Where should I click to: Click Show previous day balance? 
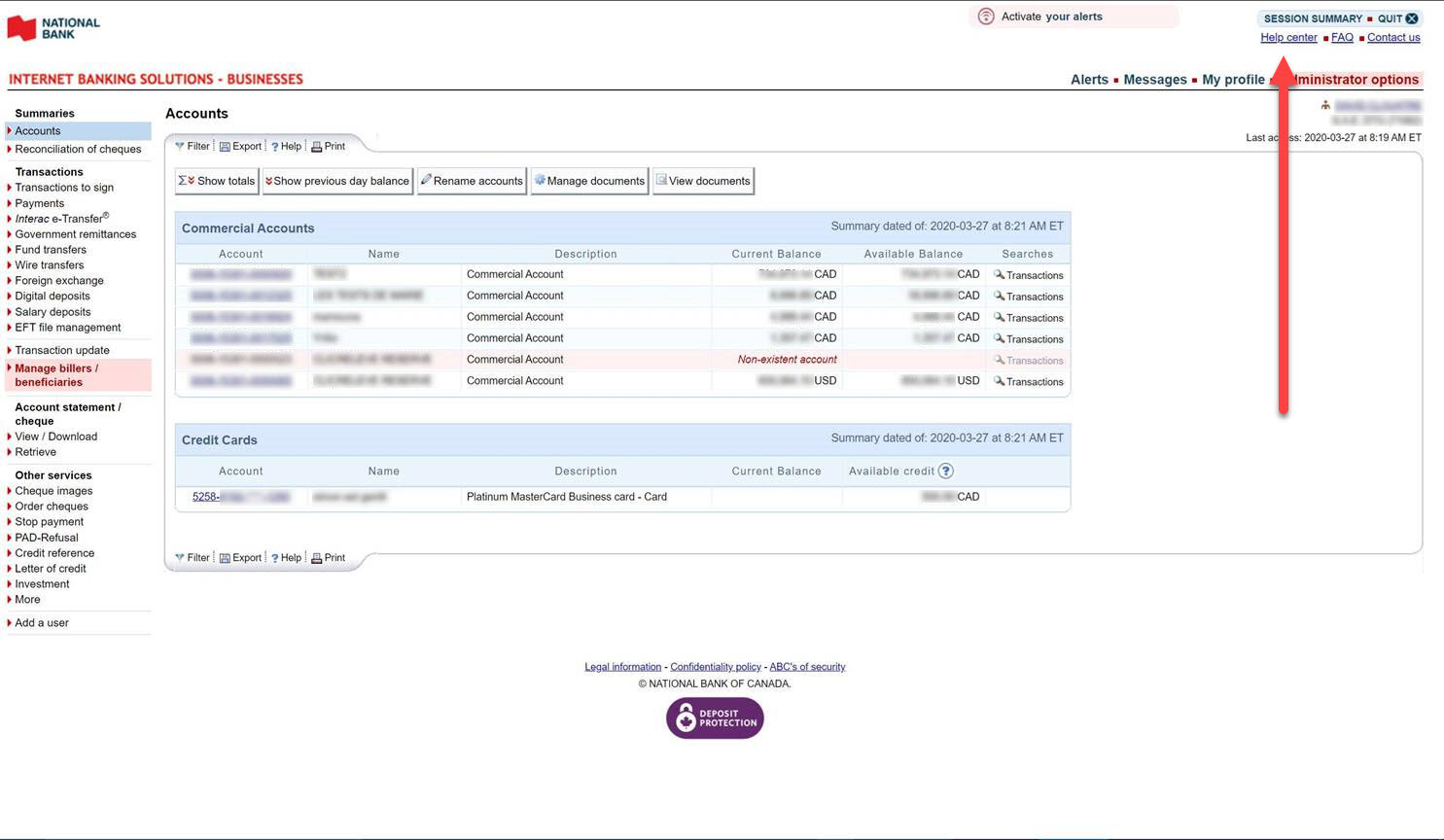coord(337,181)
